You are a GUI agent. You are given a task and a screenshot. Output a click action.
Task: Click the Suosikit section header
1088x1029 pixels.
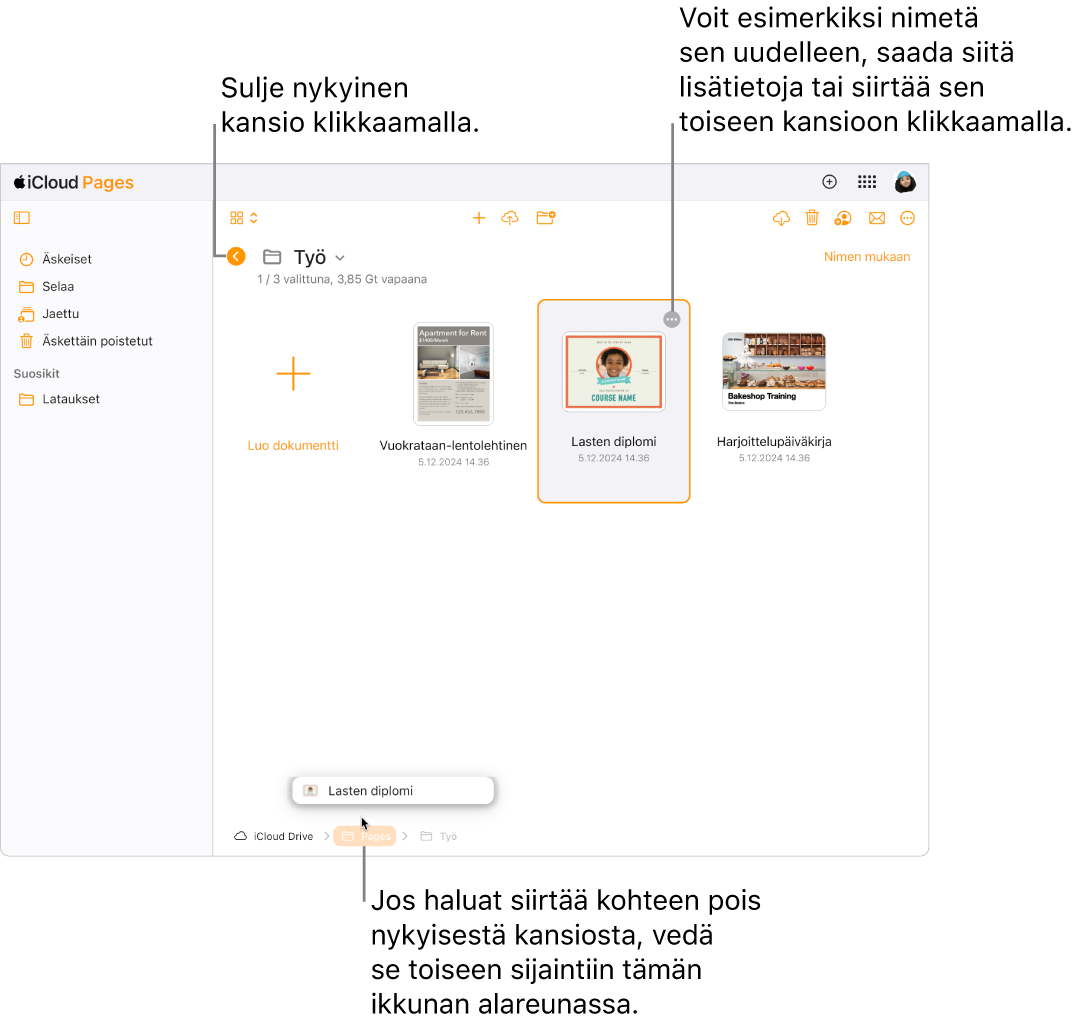click(37, 373)
